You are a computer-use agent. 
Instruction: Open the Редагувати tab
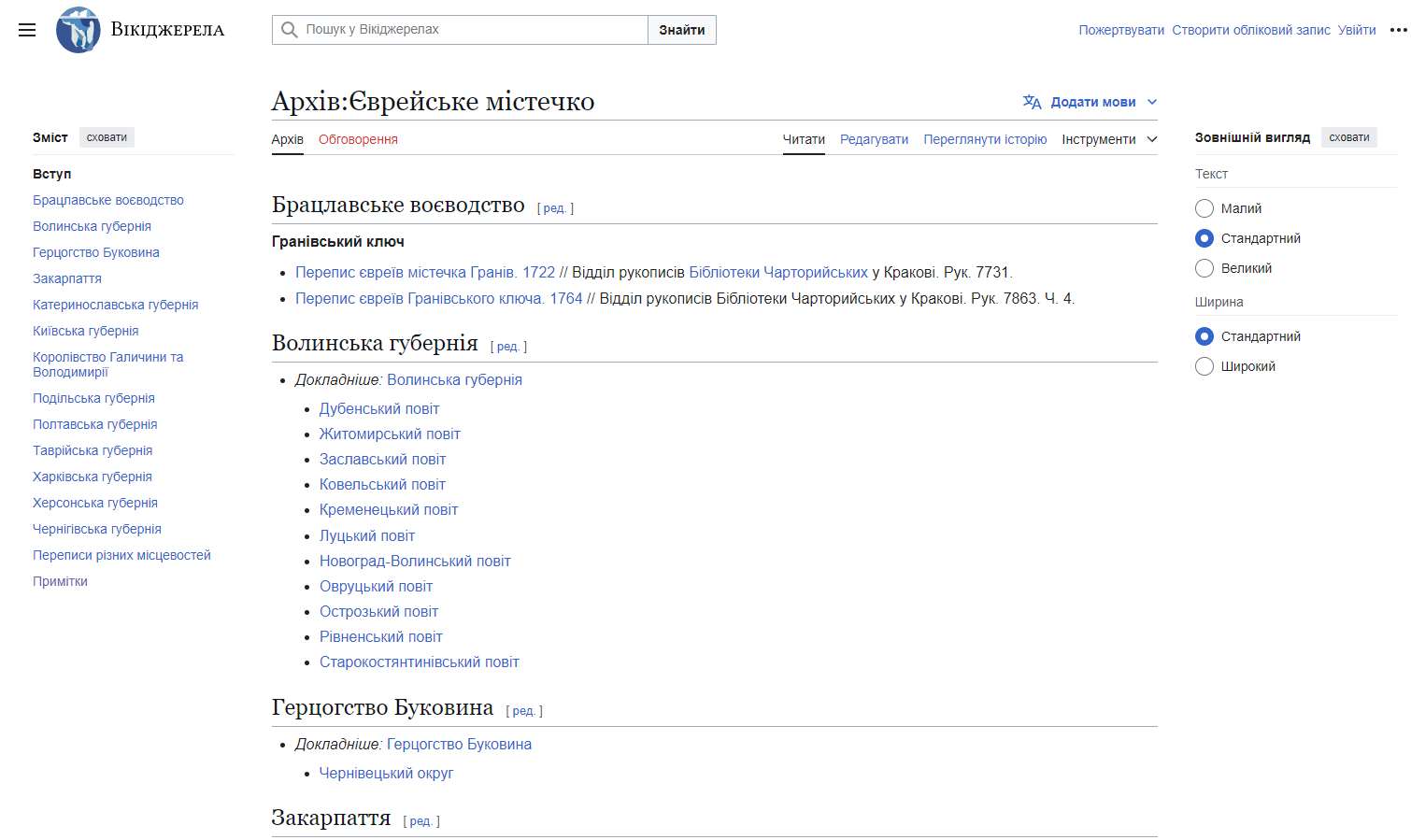pos(874,139)
